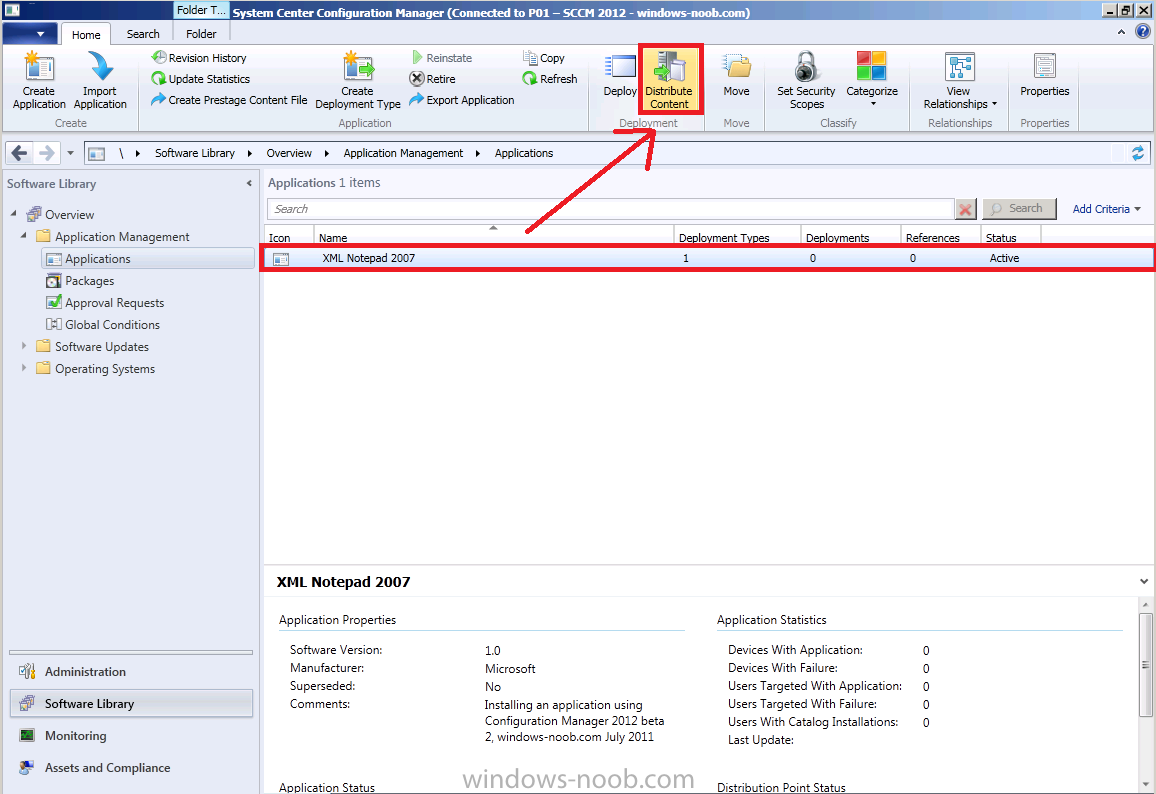
Task: Copy the selected application
Action: [x=544, y=58]
